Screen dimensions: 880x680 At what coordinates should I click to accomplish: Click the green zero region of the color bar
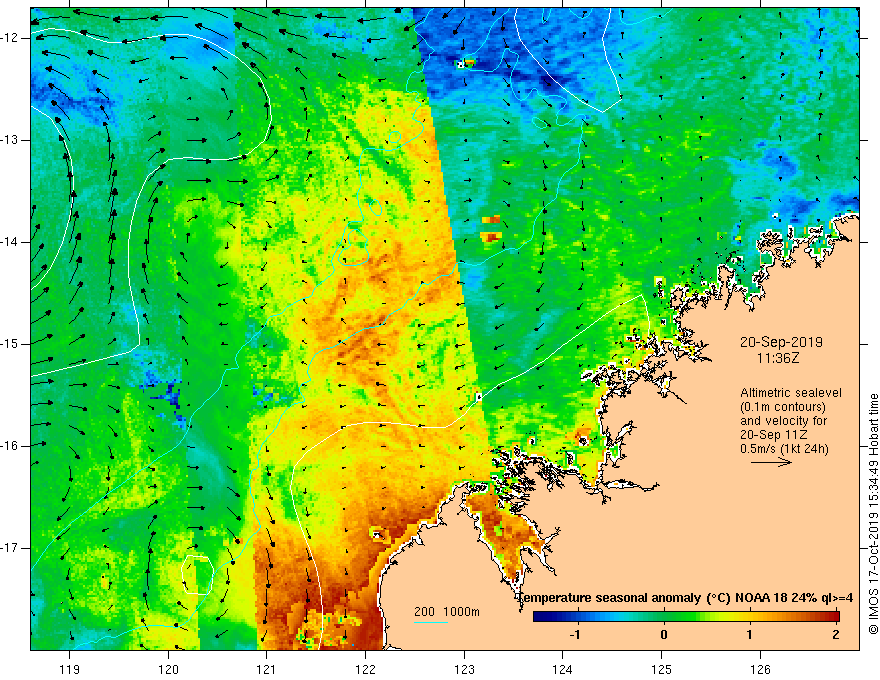[x=664, y=617]
